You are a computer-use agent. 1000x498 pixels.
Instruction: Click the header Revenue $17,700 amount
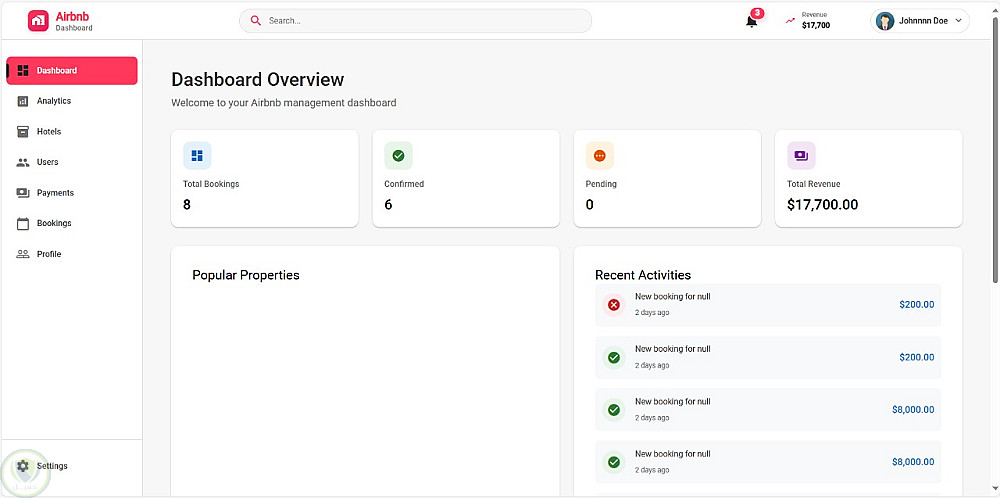[x=816, y=26]
